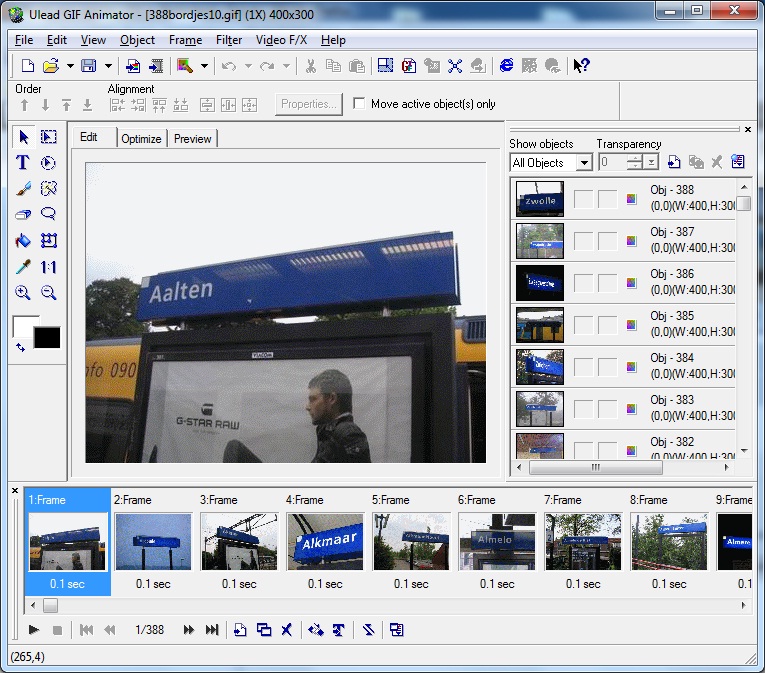The width and height of the screenshot is (765, 673).
Task: Go to the last frame
Action: (x=212, y=630)
